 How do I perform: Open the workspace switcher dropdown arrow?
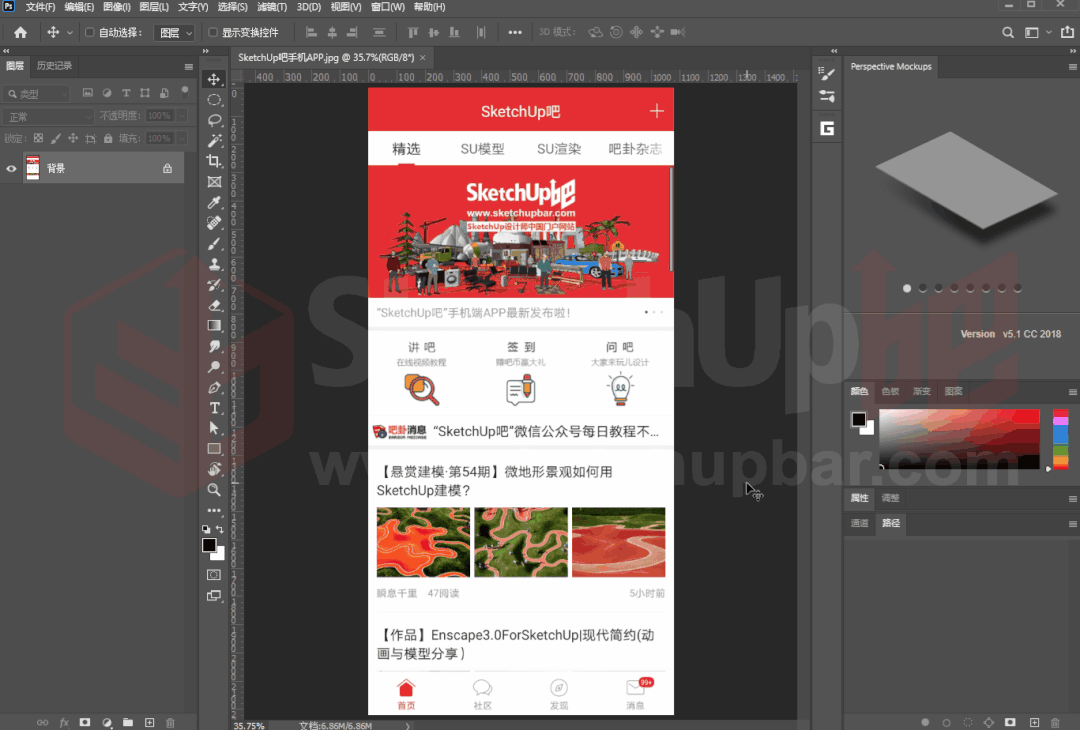(x=1049, y=32)
